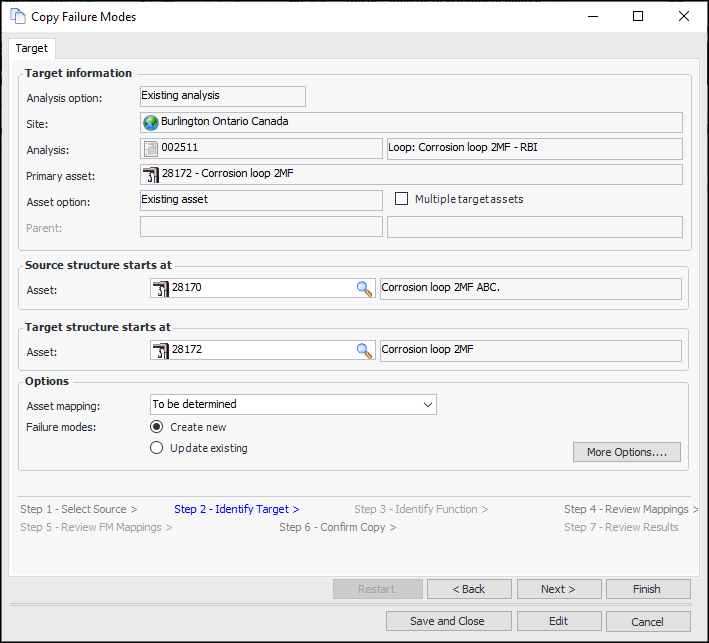Click the source asset magnifier search icon
The width and height of the screenshot is (709, 643).
pos(364,289)
